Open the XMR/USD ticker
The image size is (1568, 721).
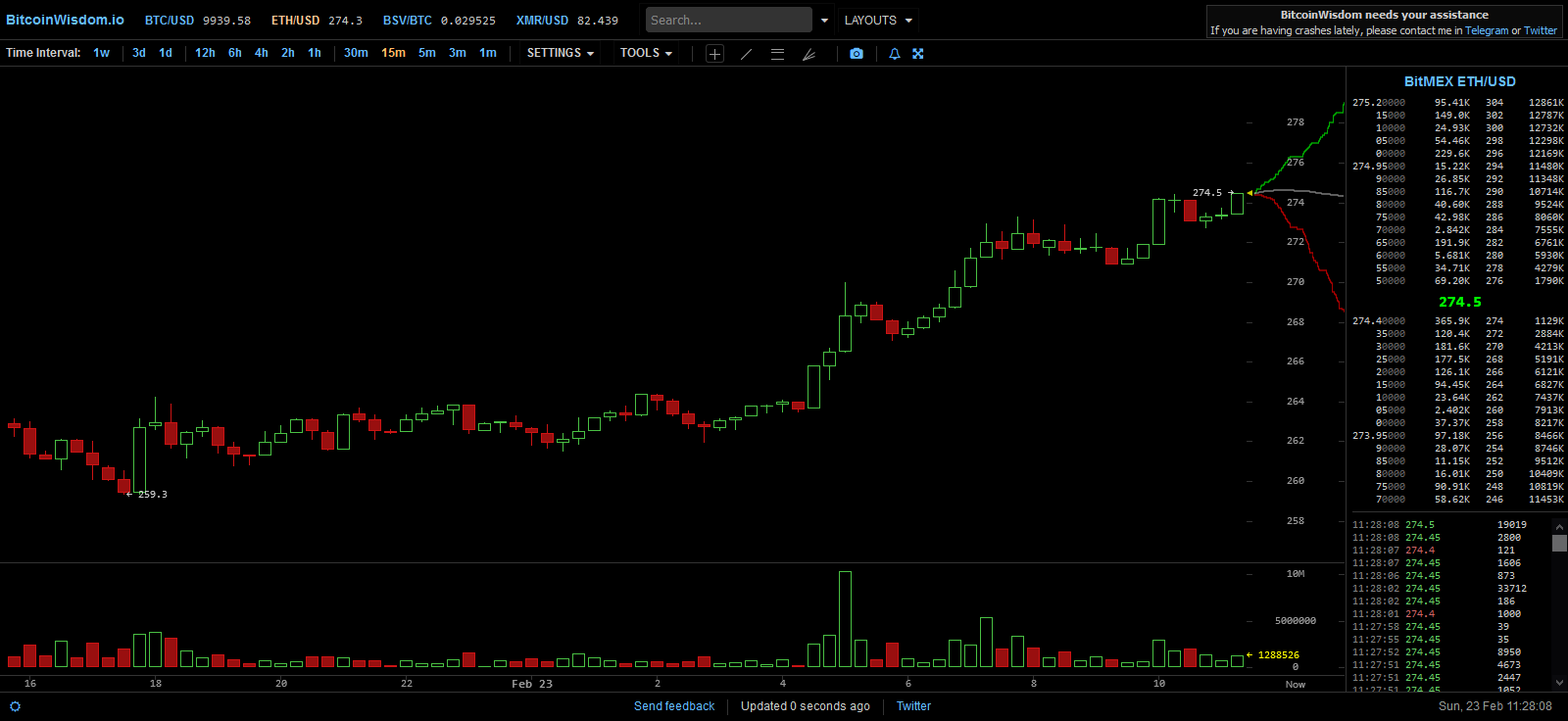[x=567, y=20]
